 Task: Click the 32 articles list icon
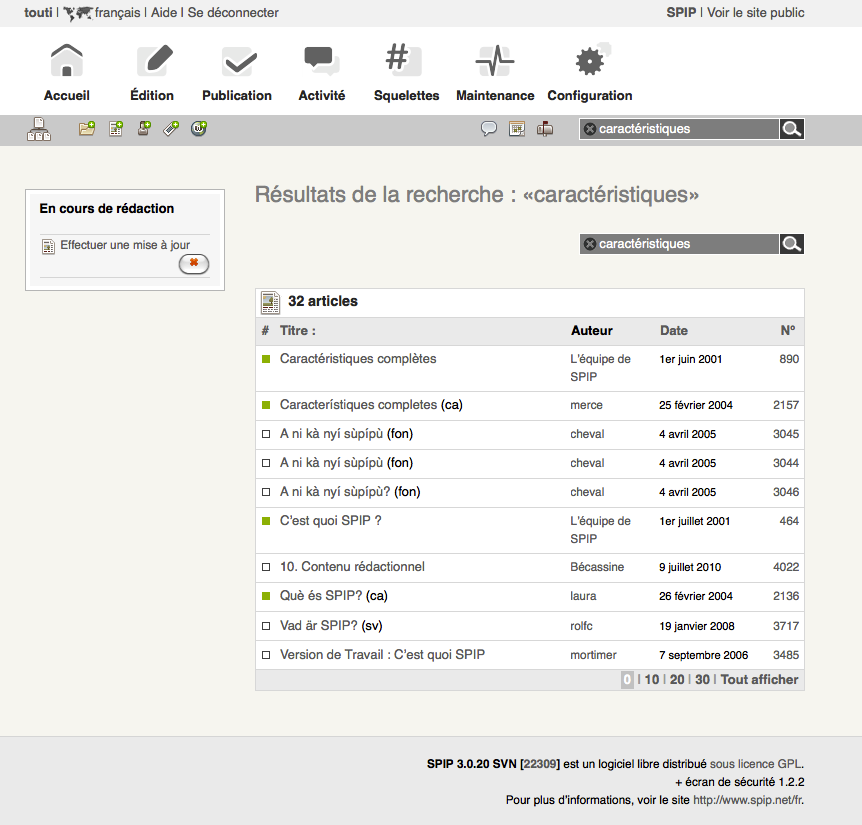pos(270,302)
